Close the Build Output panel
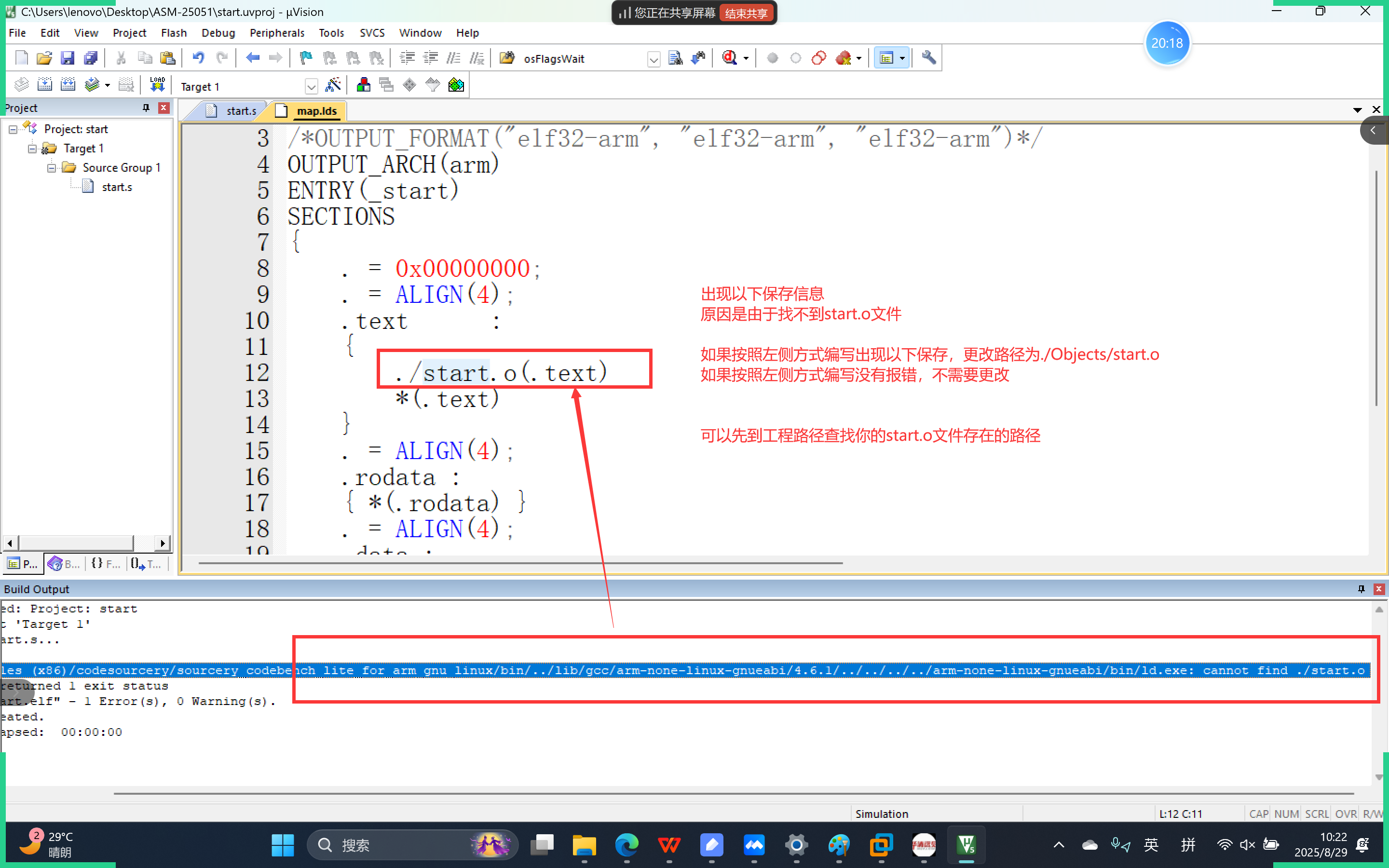 pos(1379,589)
